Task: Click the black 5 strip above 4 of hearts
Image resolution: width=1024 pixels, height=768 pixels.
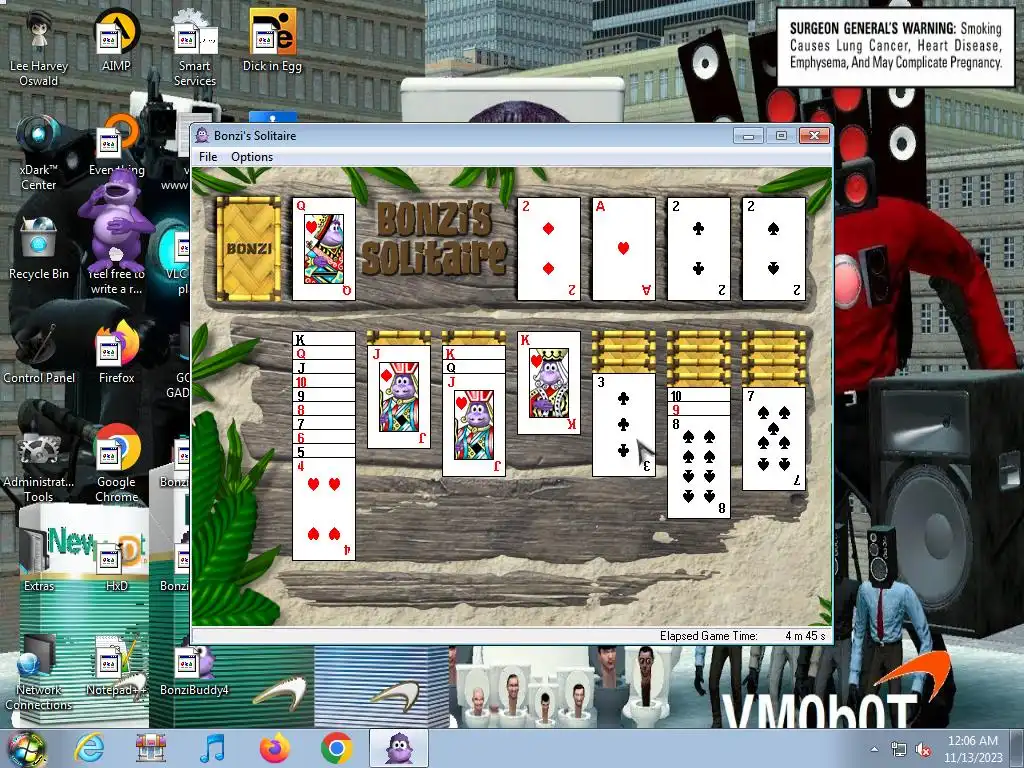Action: [324, 451]
